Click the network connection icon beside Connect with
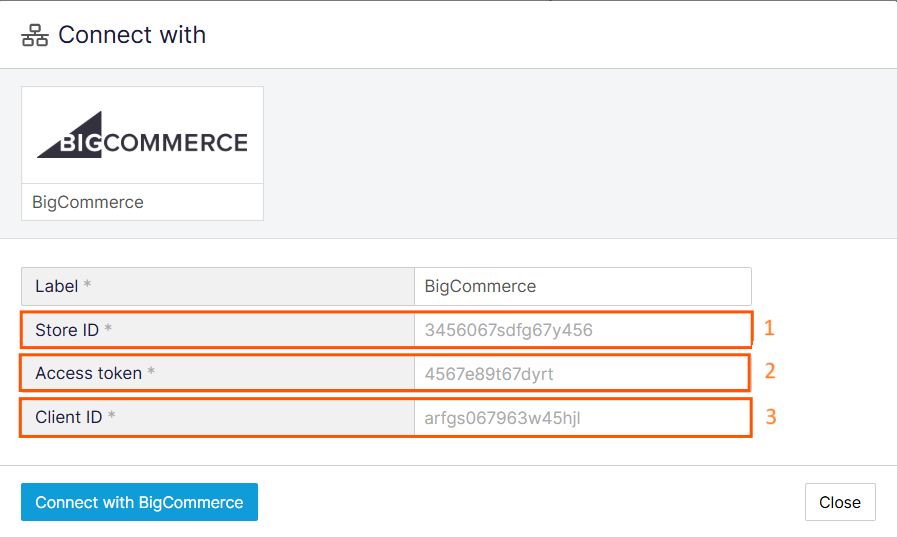897x537 pixels. click(x=35, y=35)
